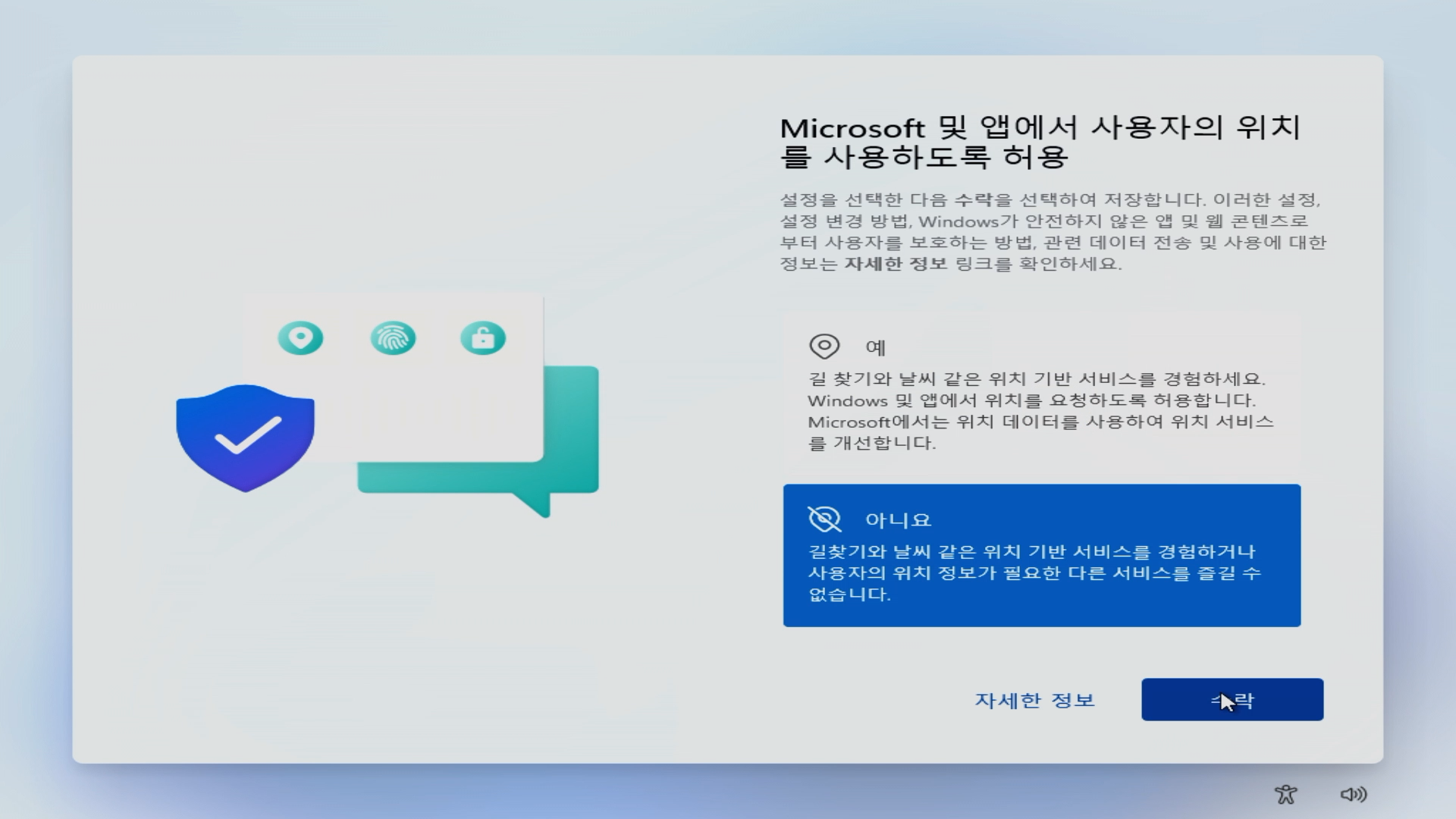This screenshot has width=1456, height=819.
Task: Open the "자세한 정보" link
Action: (1035, 701)
